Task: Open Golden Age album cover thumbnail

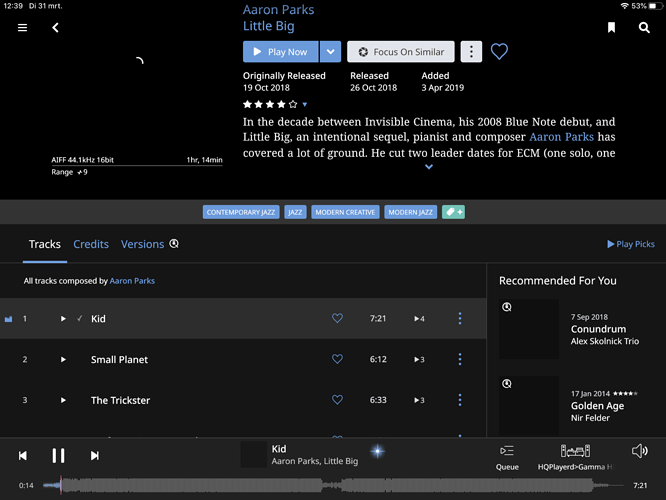Action: pyautogui.click(x=529, y=406)
